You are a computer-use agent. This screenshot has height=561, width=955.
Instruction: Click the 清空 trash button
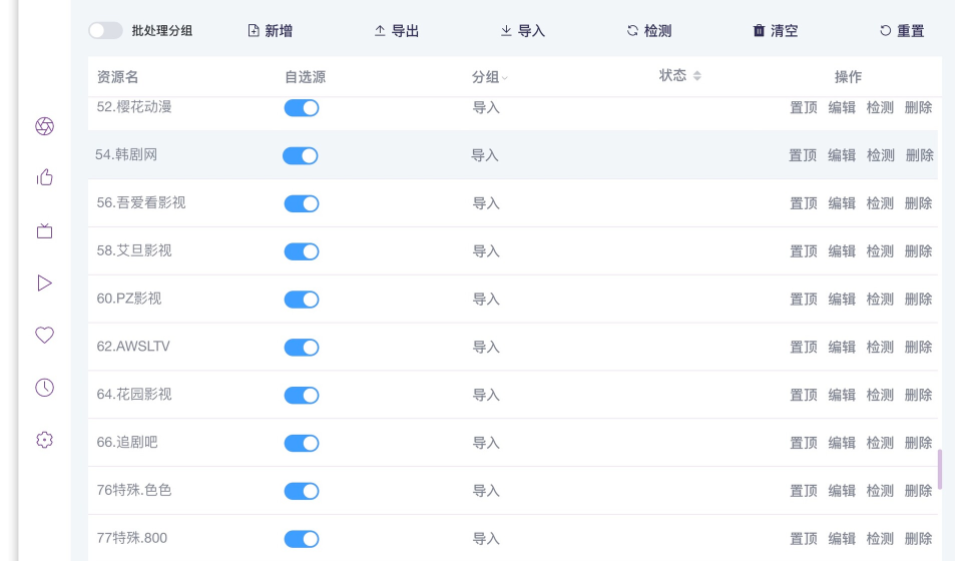775,31
